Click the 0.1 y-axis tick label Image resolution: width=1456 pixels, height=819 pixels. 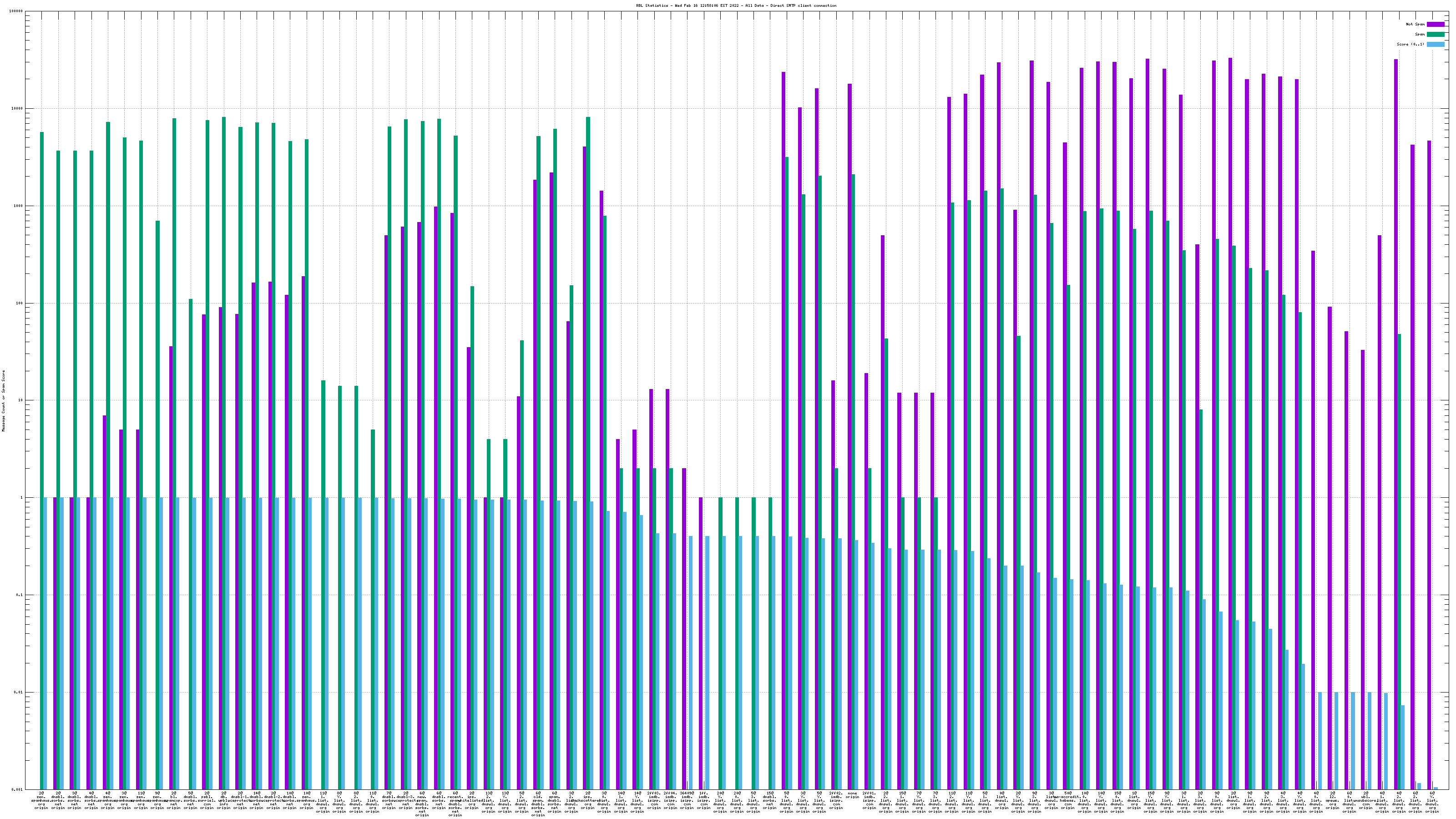tap(20, 595)
